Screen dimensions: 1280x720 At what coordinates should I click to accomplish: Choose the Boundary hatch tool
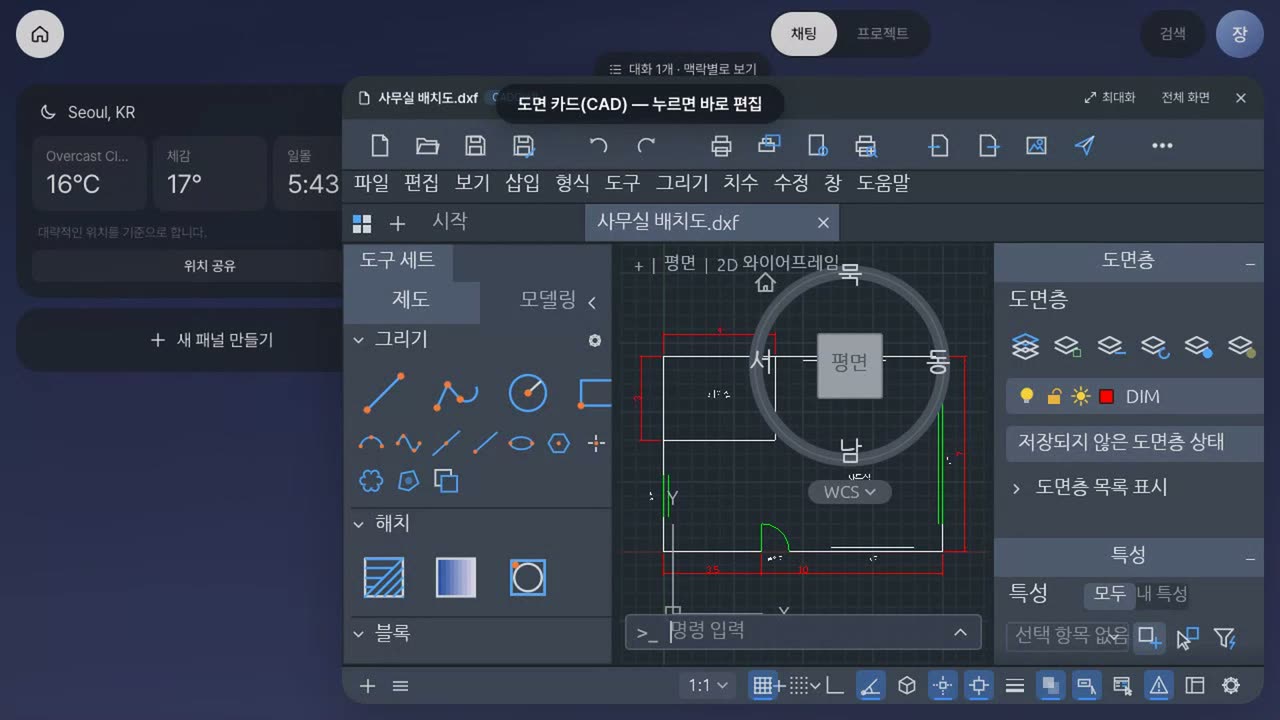528,577
